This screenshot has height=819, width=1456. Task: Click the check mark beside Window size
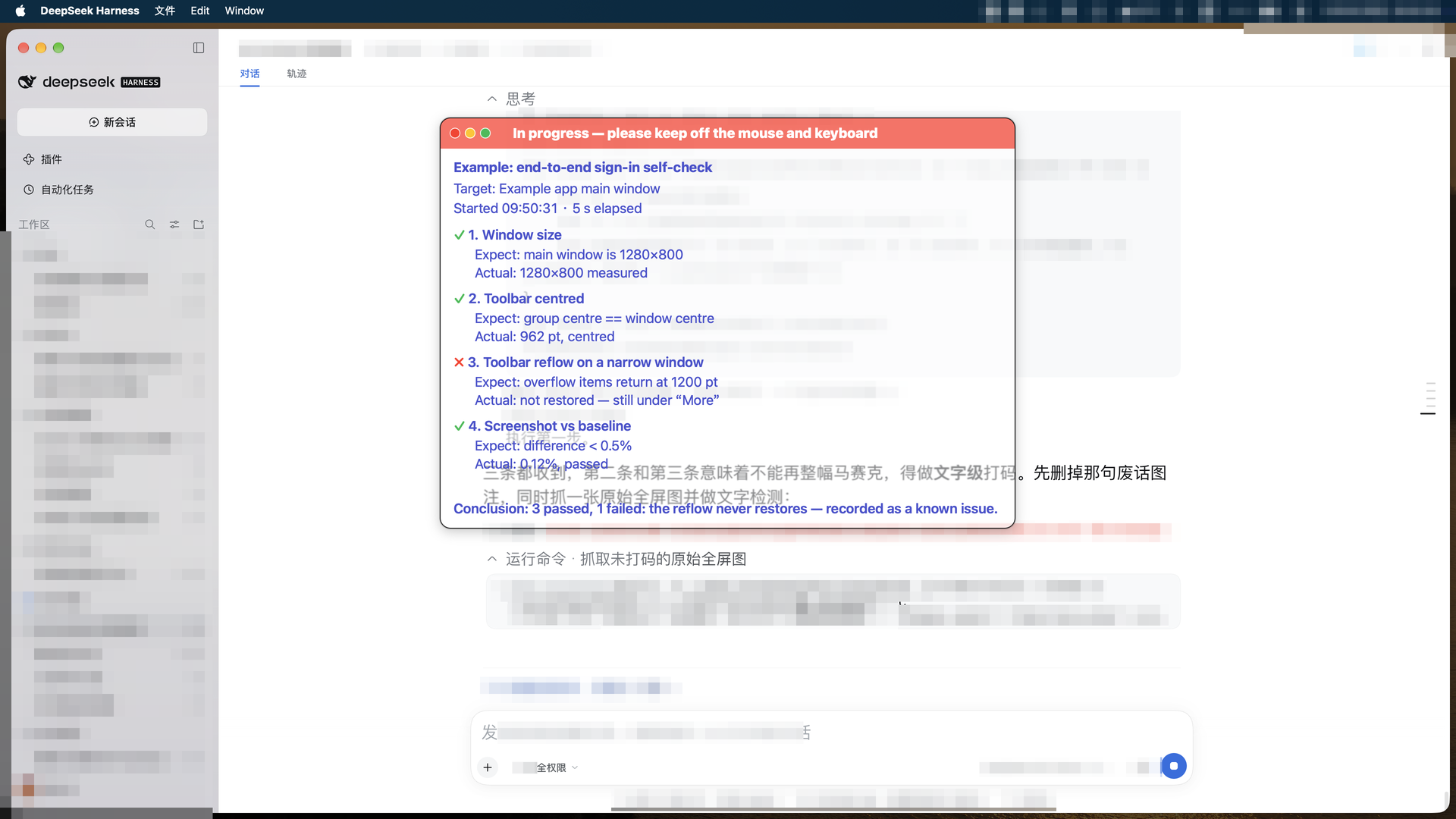(459, 235)
